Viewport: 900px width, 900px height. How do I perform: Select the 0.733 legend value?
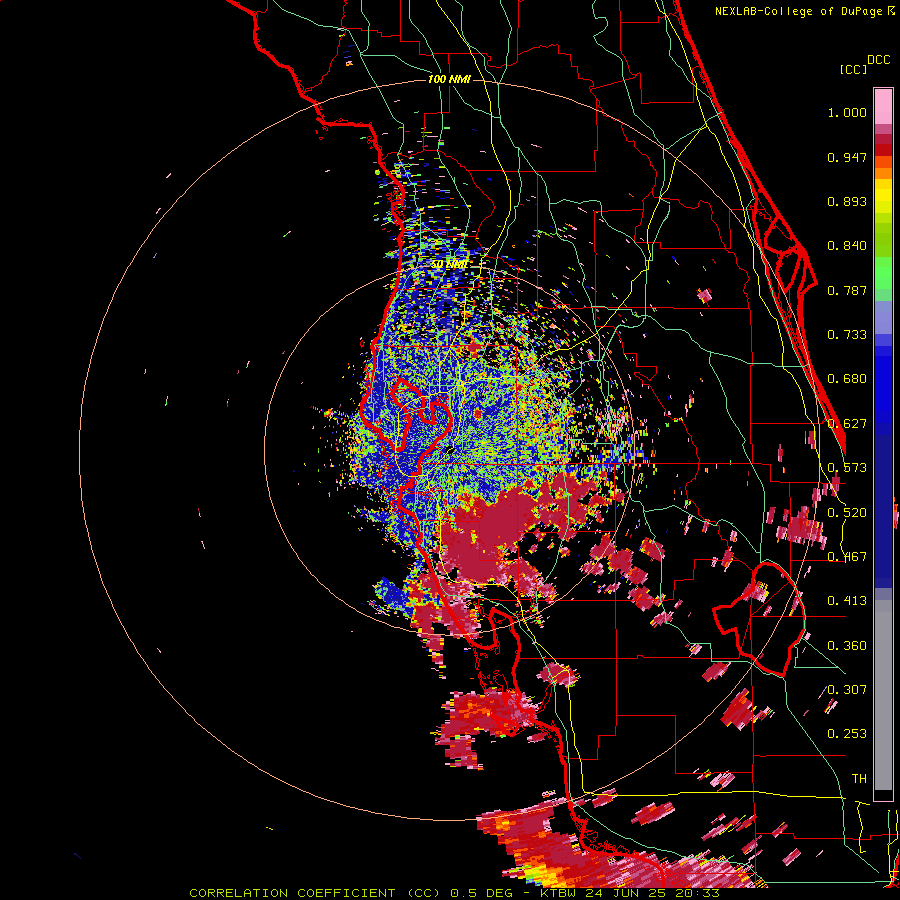click(x=847, y=335)
